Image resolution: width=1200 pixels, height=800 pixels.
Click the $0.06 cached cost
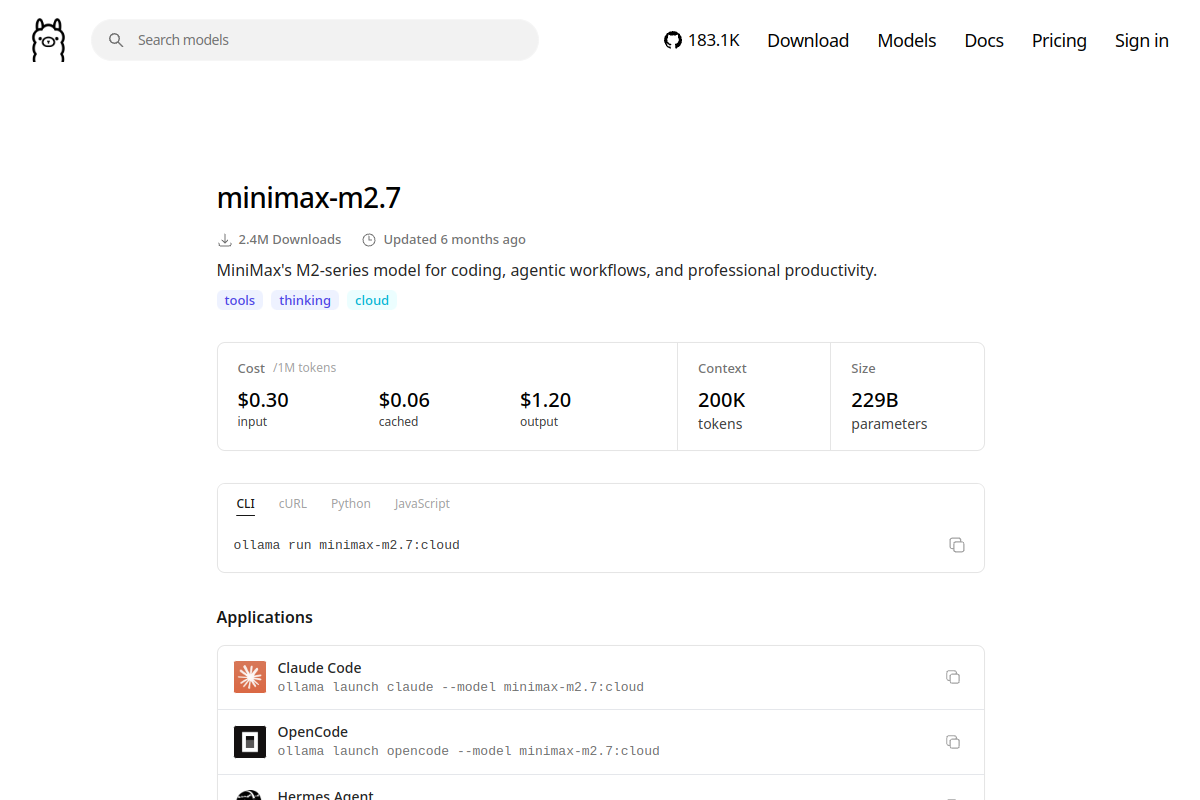pyautogui.click(x=404, y=400)
